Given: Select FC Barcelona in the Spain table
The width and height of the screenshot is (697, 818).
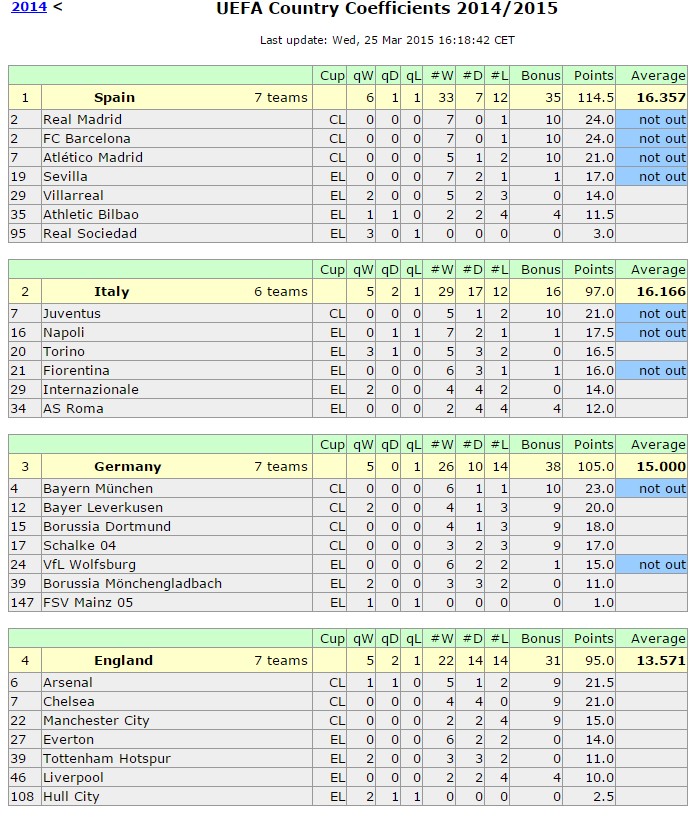Looking at the screenshot, I should (x=86, y=138).
